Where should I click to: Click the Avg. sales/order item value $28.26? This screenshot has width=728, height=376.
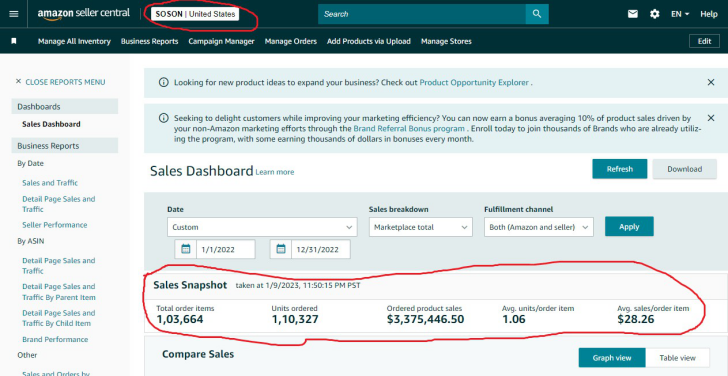(x=636, y=319)
